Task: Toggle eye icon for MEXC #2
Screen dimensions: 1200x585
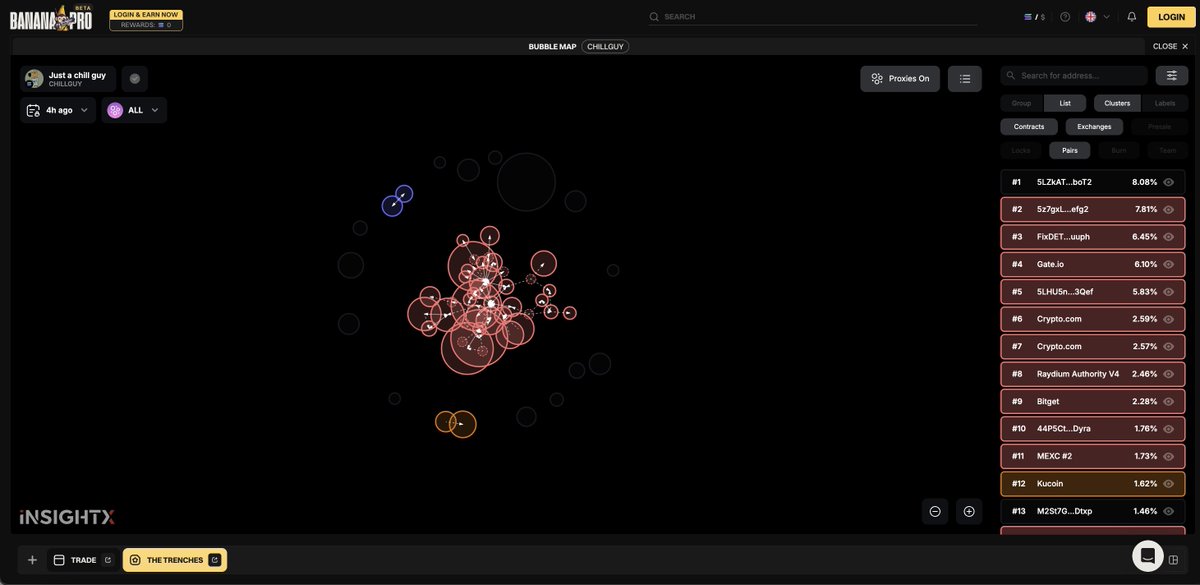Action: [1168, 456]
